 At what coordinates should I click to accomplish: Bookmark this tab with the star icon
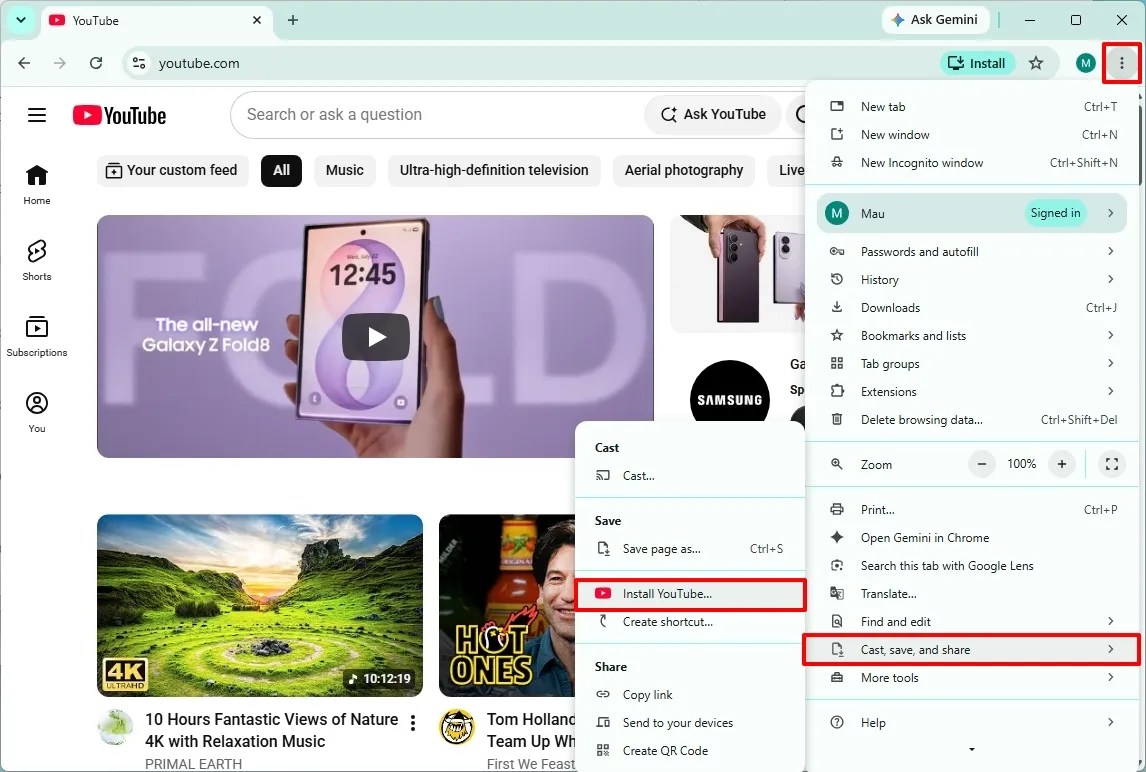point(1036,64)
